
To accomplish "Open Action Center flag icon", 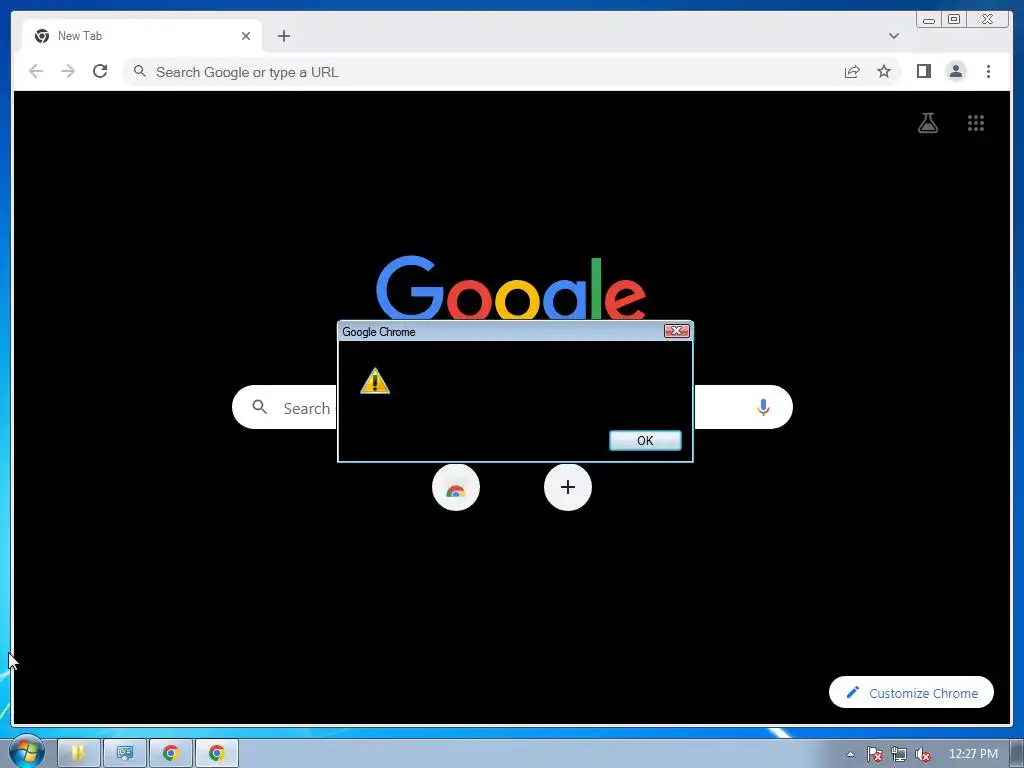I will coord(875,754).
